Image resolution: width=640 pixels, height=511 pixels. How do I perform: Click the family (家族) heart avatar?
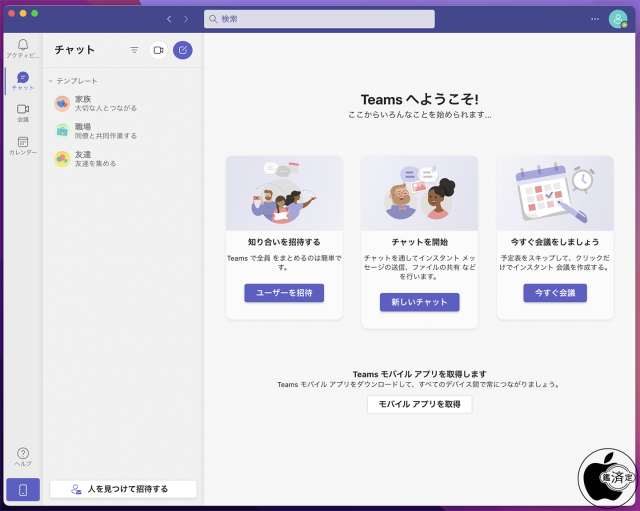pos(62,104)
